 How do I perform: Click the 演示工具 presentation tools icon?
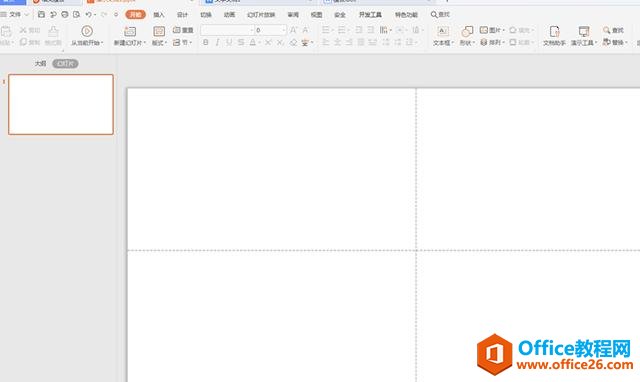(x=584, y=31)
